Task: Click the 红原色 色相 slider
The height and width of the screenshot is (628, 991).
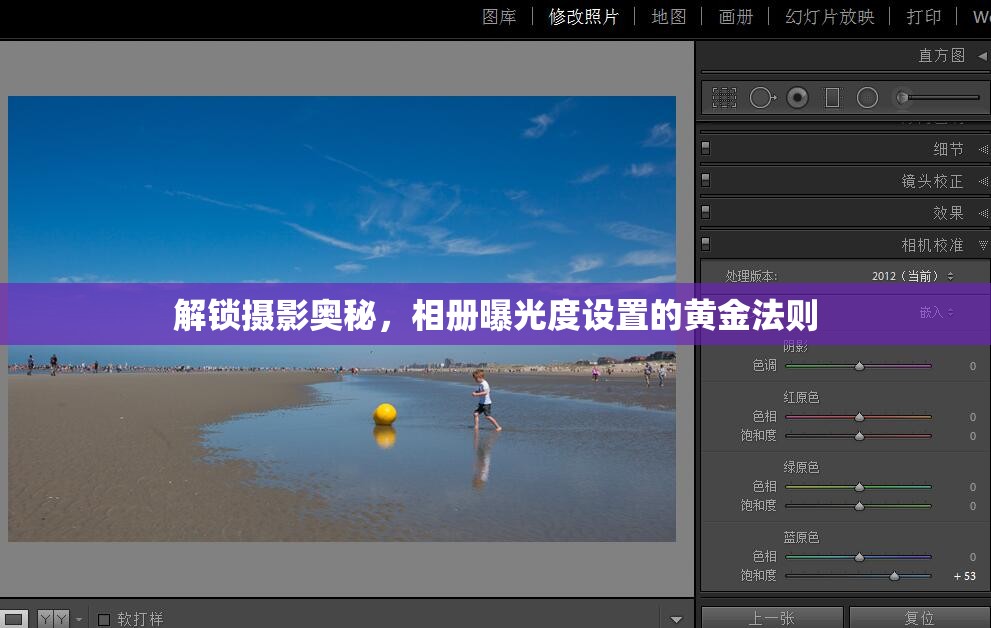Action: 858,417
